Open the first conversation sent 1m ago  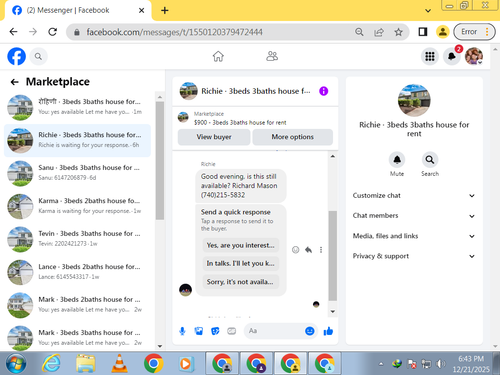(x=77, y=107)
